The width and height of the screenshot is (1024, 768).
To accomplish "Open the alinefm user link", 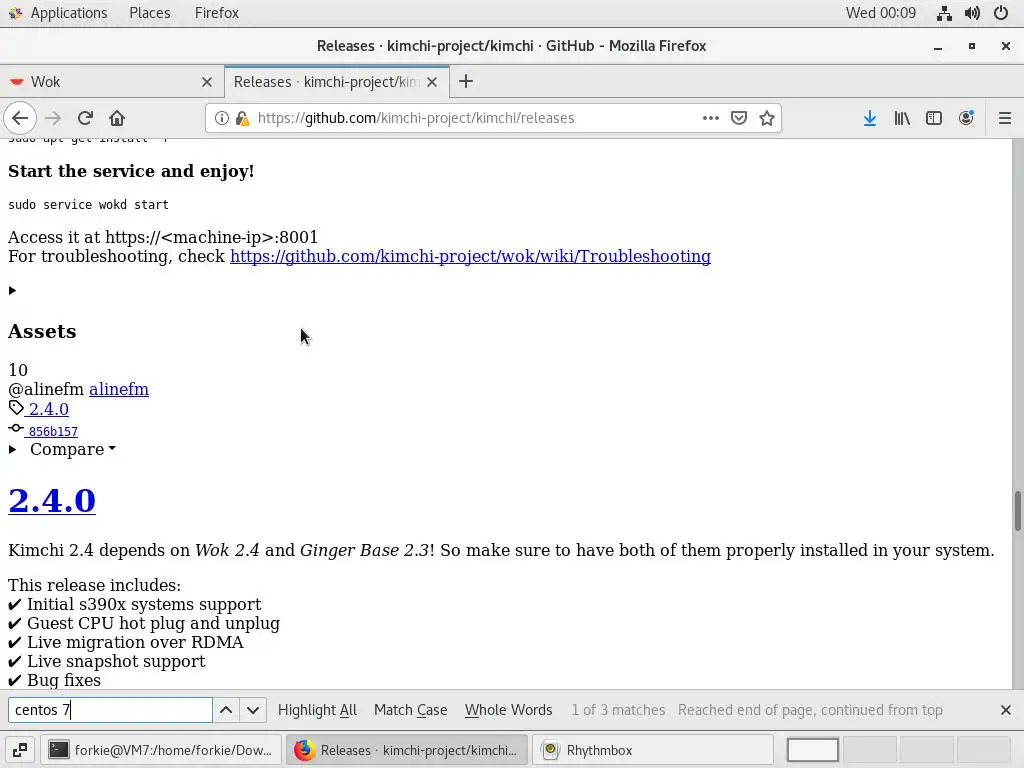I will 119,389.
